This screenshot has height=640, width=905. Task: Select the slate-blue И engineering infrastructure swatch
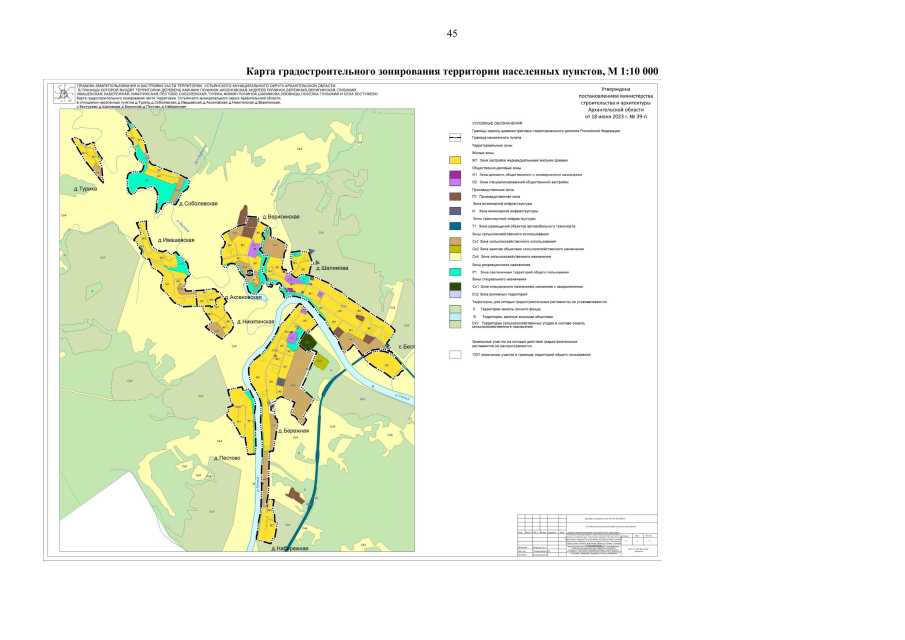(455, 211)
